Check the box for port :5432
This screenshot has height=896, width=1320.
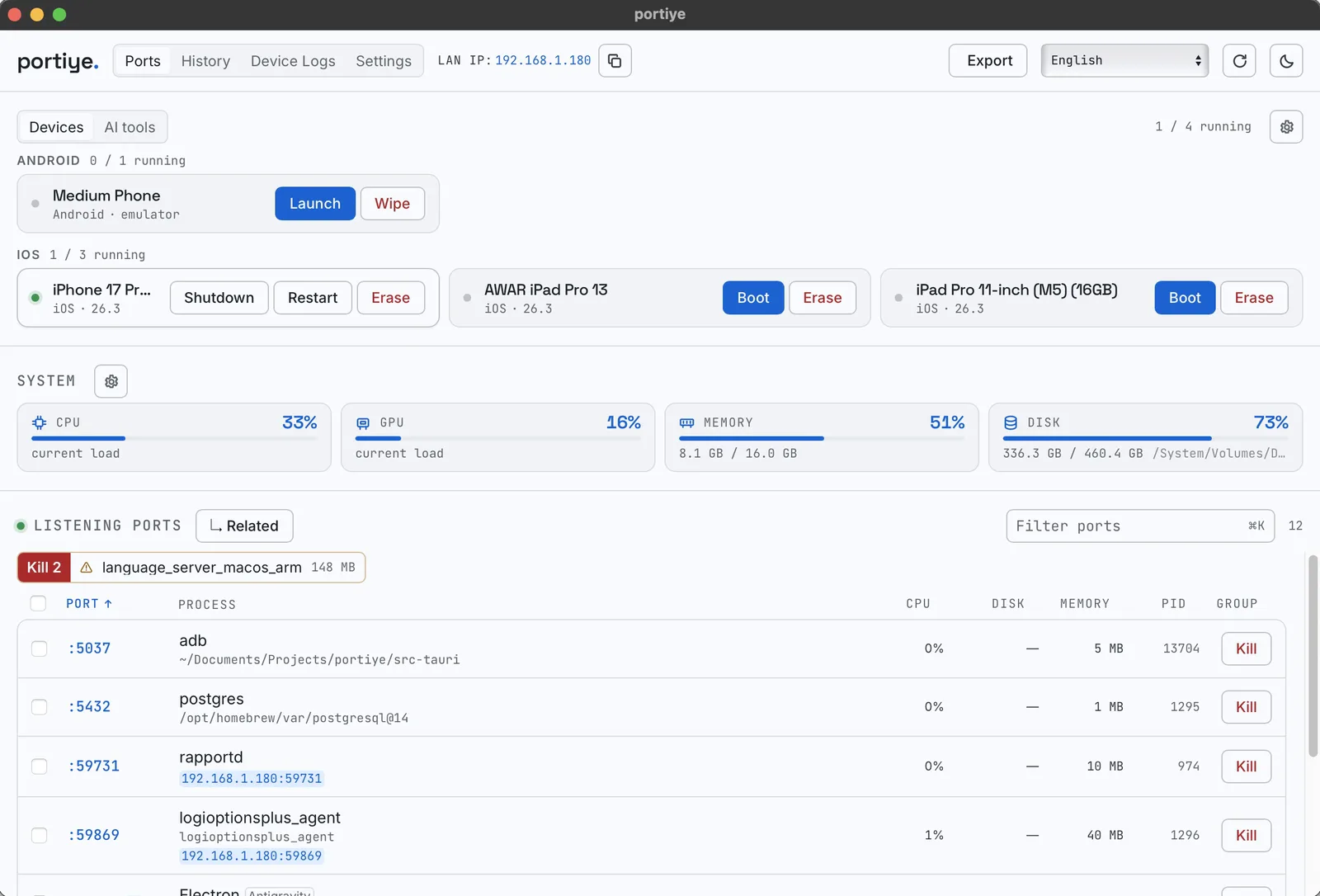(39, 707)
